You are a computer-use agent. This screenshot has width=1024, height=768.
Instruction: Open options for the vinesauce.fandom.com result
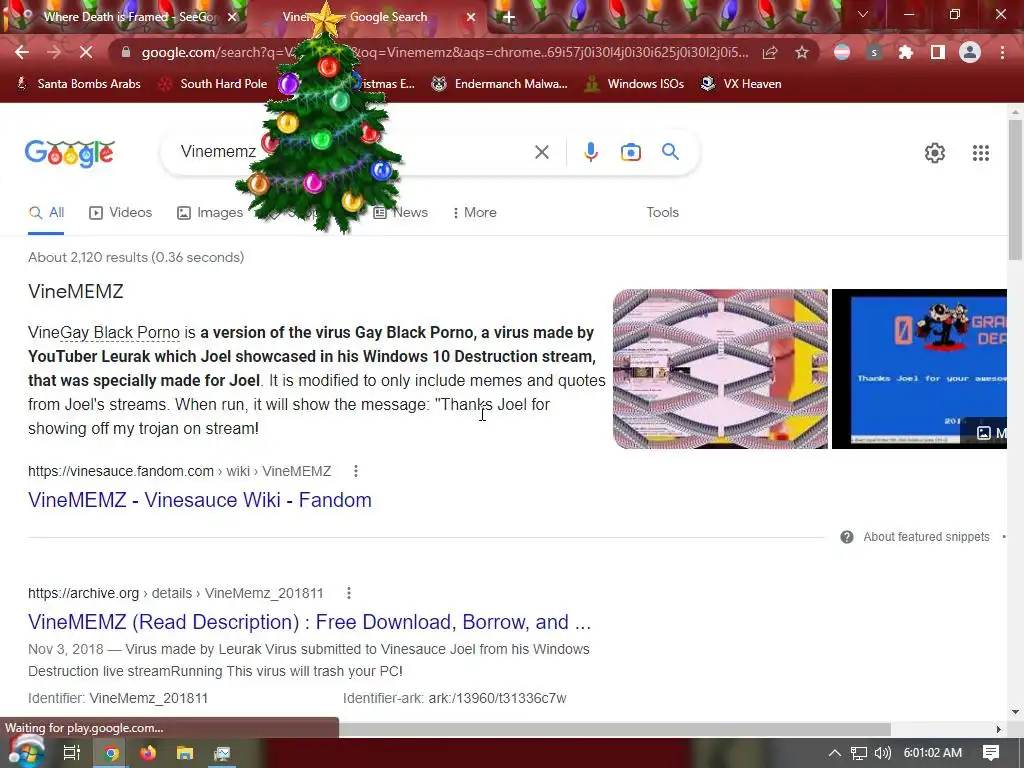click(356, 471)
